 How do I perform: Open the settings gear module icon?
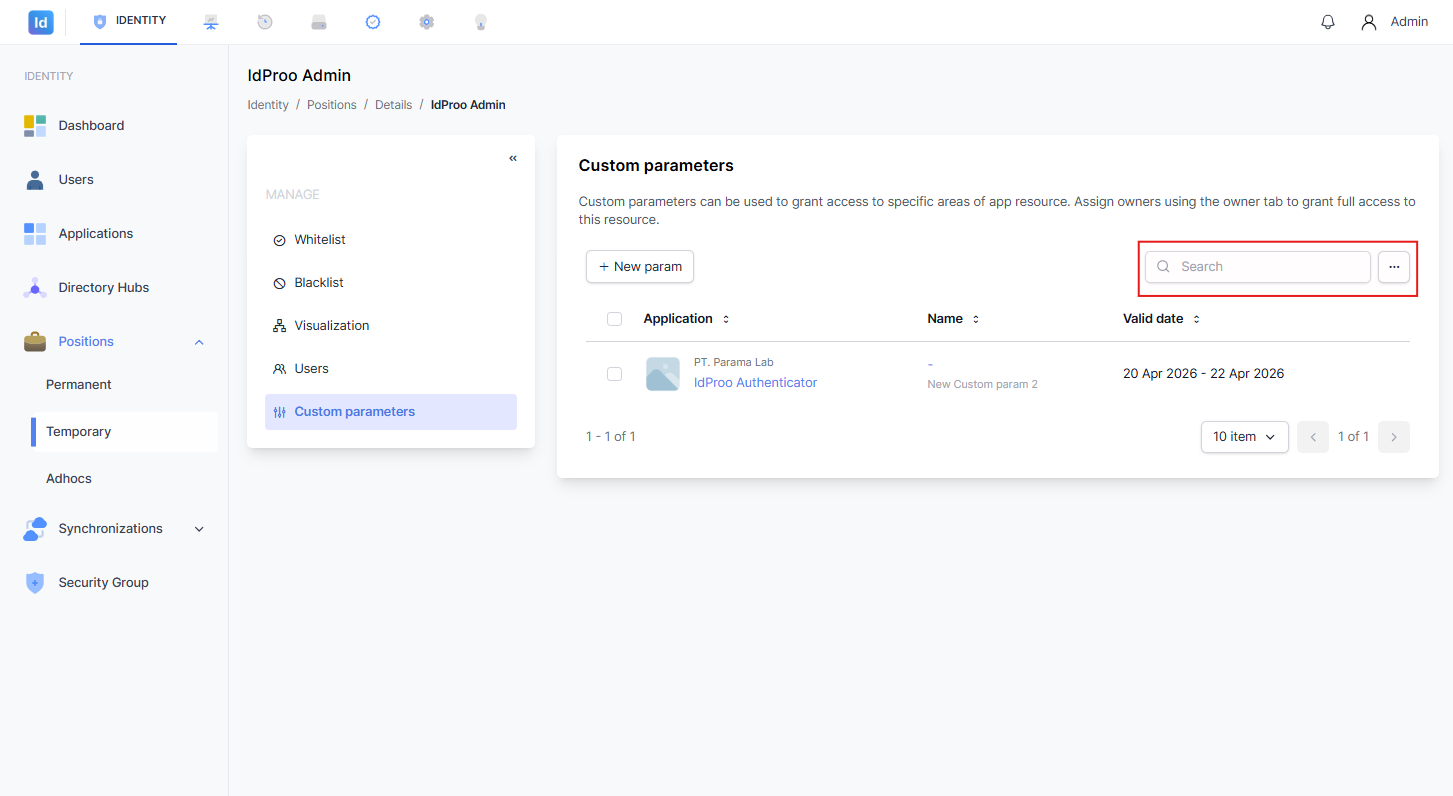[427, 22]
